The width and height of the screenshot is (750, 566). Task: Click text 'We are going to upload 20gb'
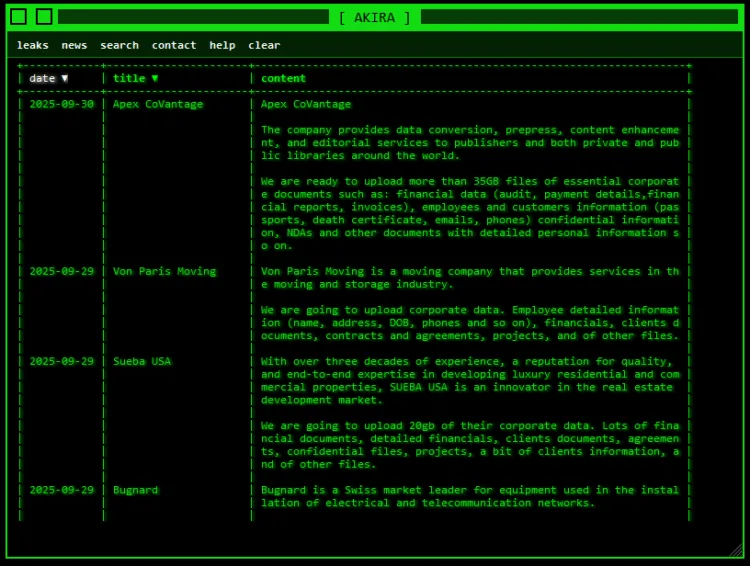[348, 426]
